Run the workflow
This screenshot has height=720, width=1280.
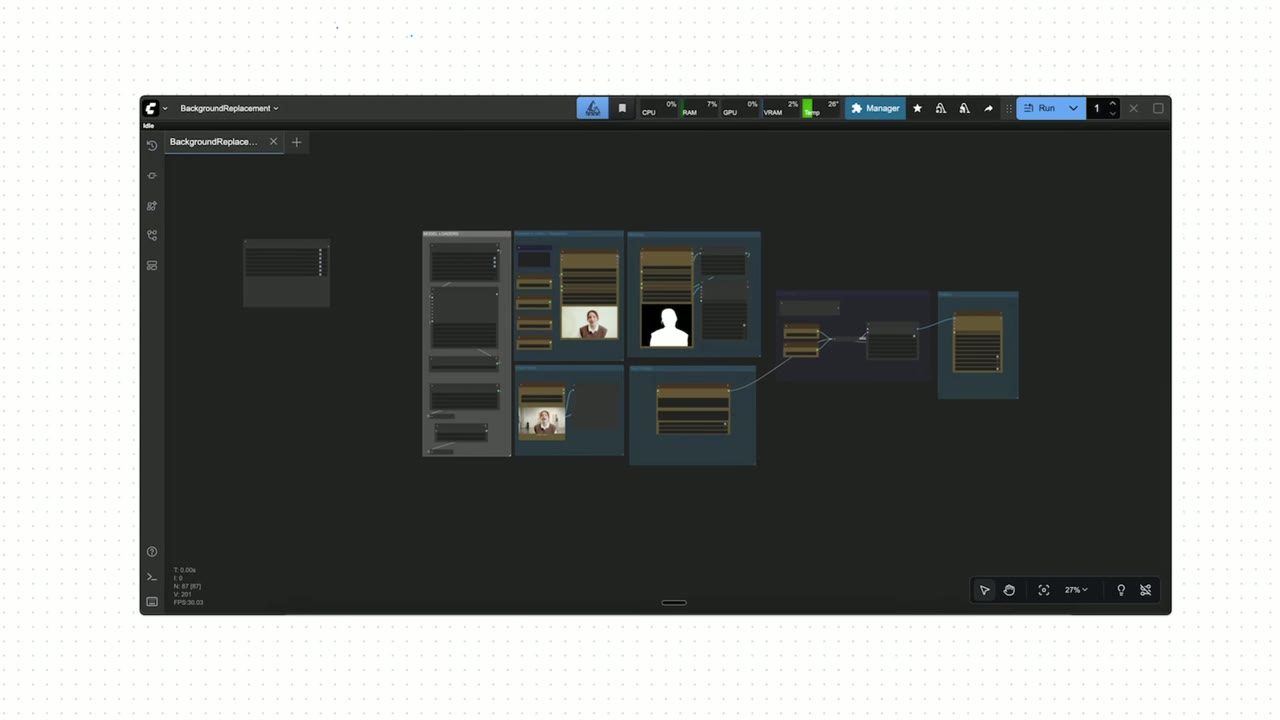click(1040, 108)
